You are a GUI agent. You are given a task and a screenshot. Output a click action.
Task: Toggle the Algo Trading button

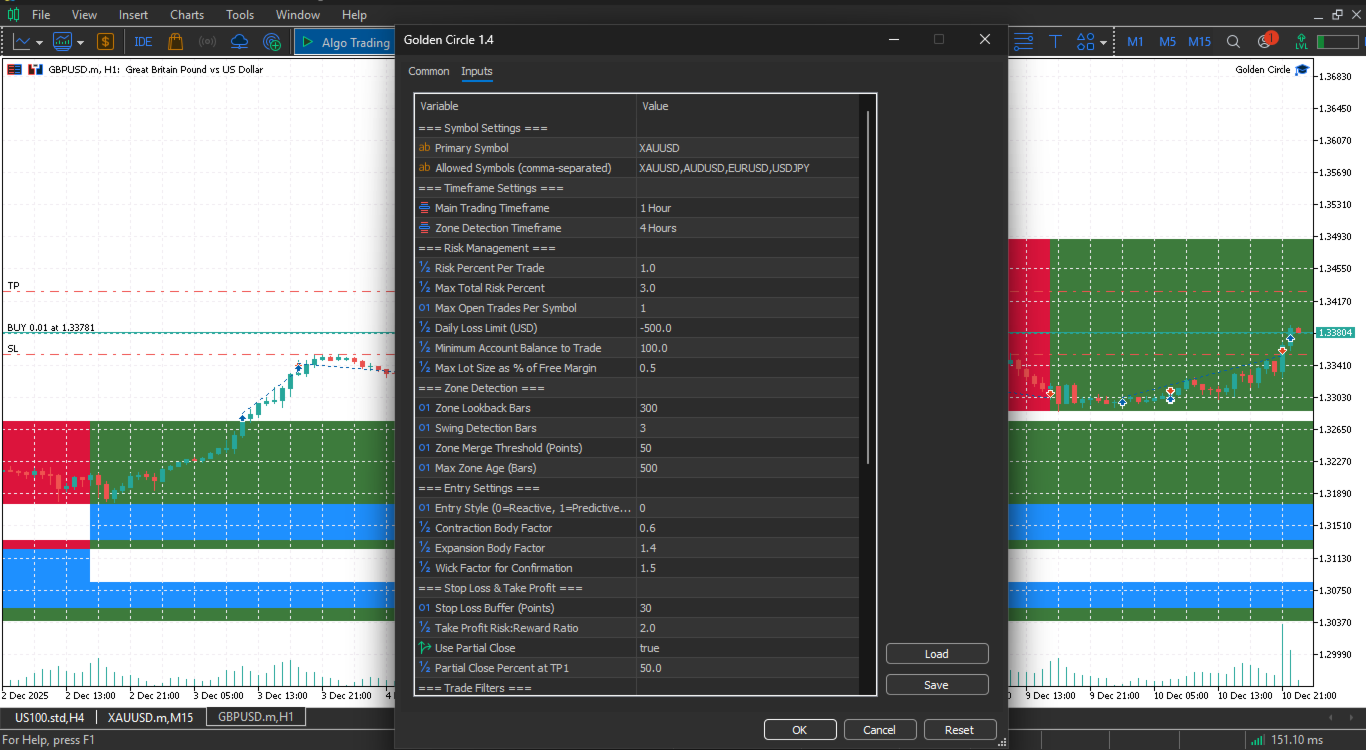344,42
